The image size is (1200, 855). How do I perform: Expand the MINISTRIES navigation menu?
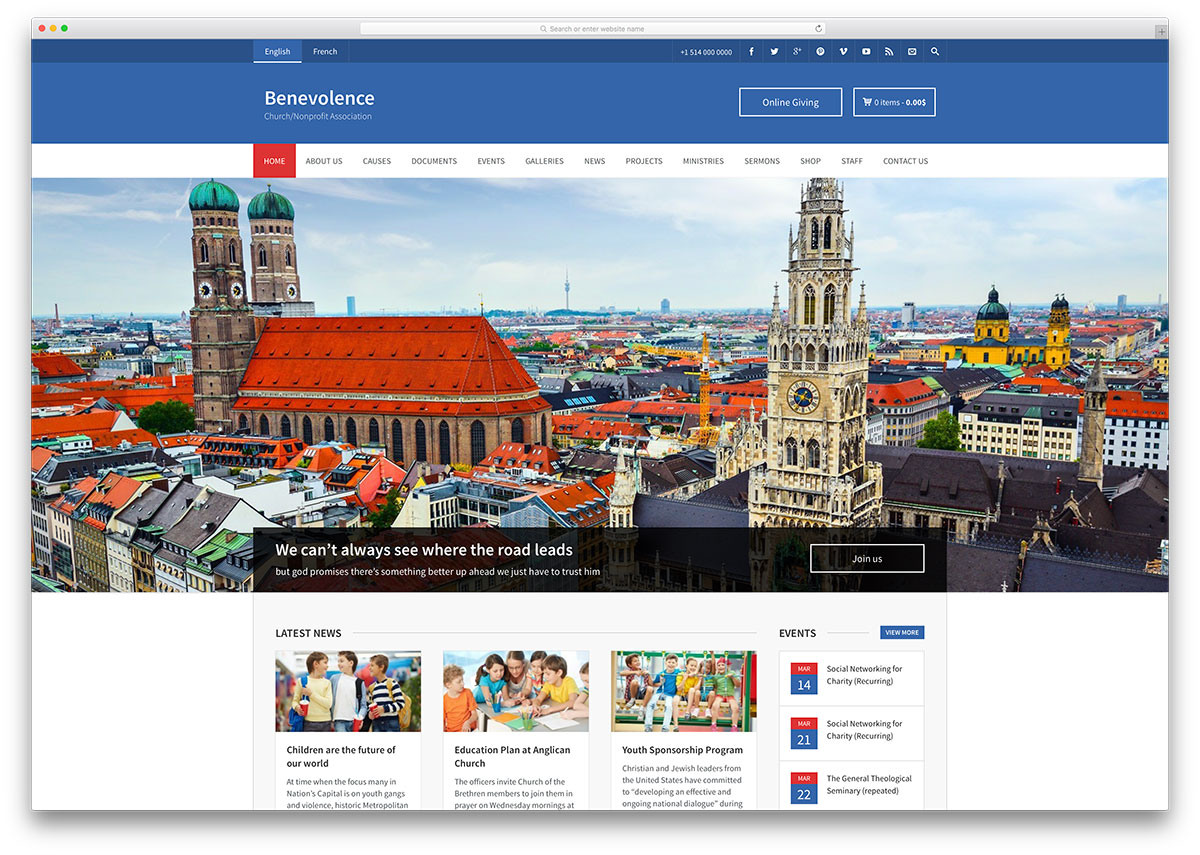pos(703,160)
